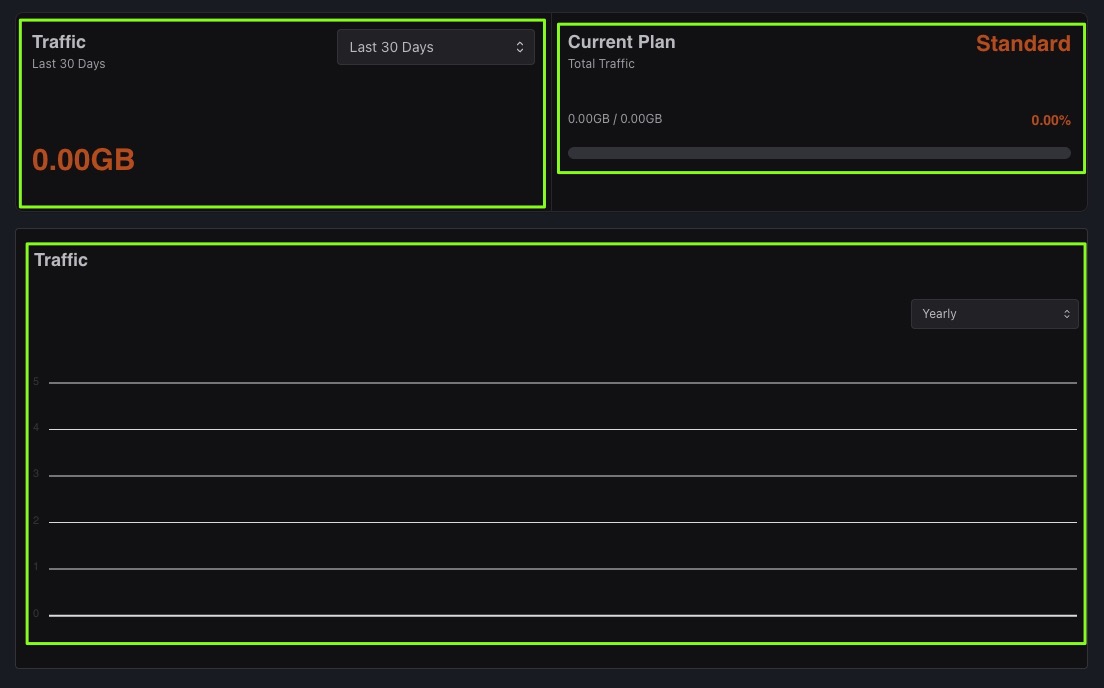Image resolution: width=1104 pixels, height=688 pixels.
Task: Click the plan traffic usage progress bar
Action: pyautogui.click(x=819, y=153)
